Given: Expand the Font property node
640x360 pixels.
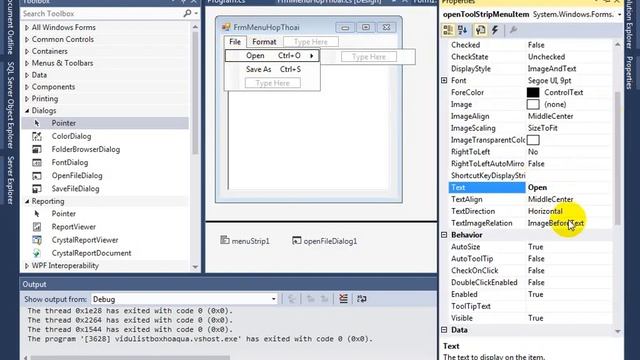Looking at the screenshot, I should tap(444, 80).
